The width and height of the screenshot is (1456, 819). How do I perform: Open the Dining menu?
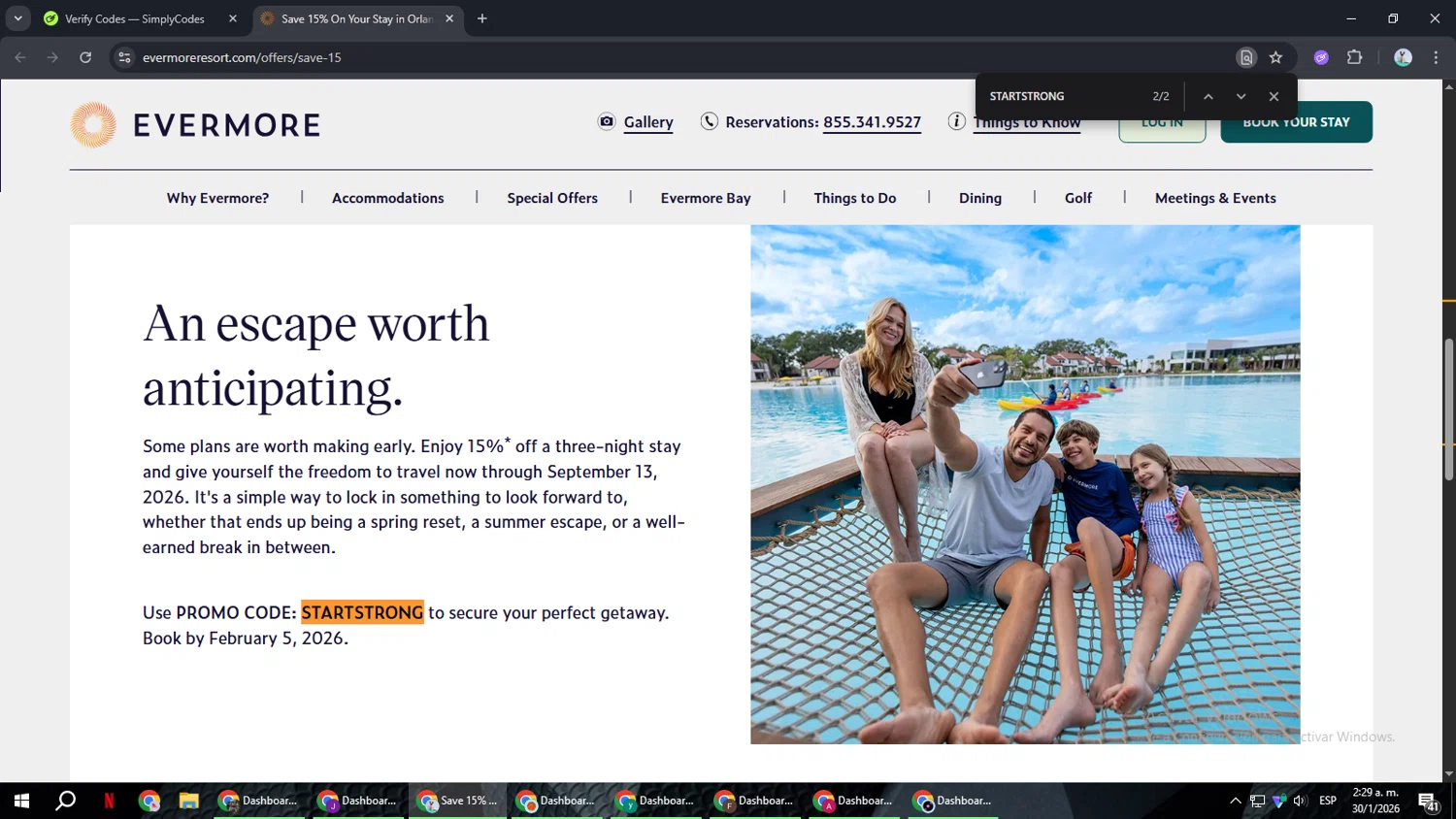pos(980,198)
